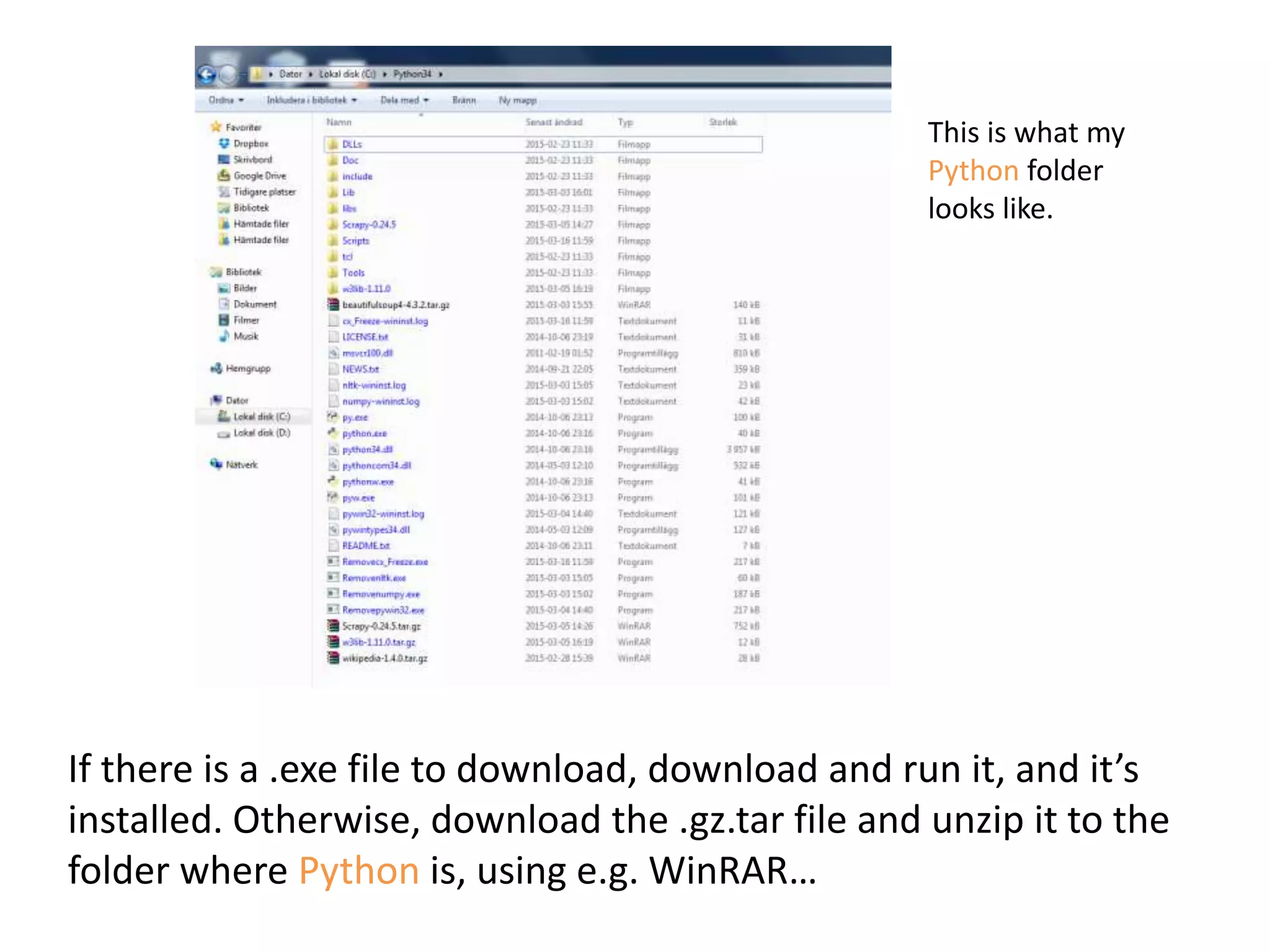Open Musik library in sidebar
This screenshot has width=1270, height=952.
pyautogui.click(x=238, y=336)
